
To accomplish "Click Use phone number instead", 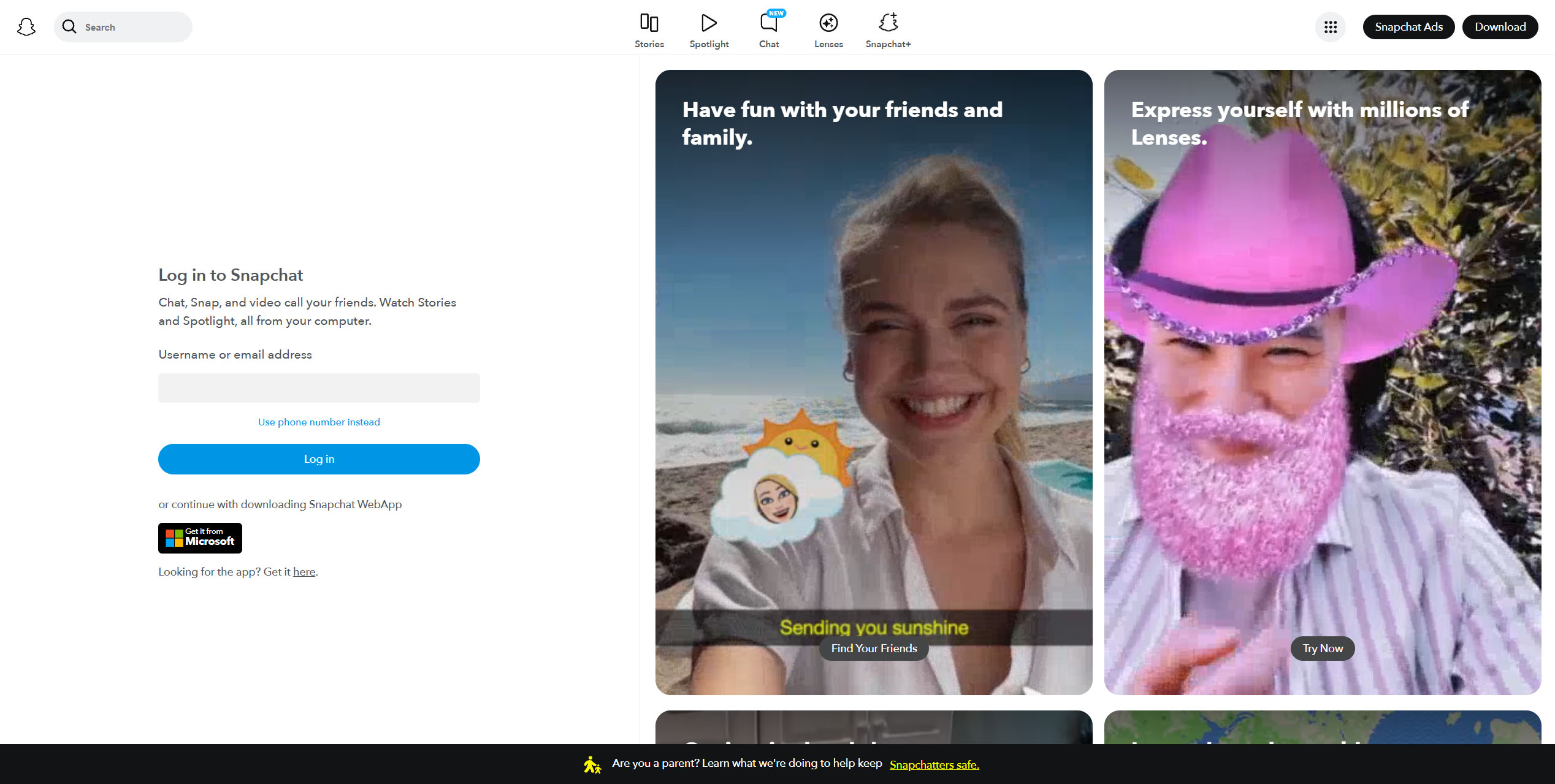I will (x=319, y=422).
